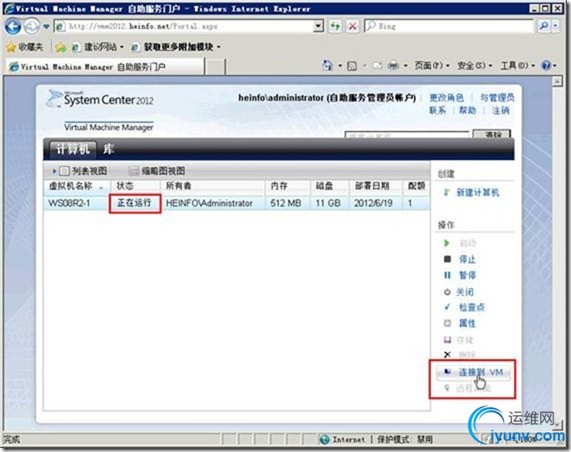Click 帮助 link in portal header
571x452 pixels.
(x=467, y=110)
